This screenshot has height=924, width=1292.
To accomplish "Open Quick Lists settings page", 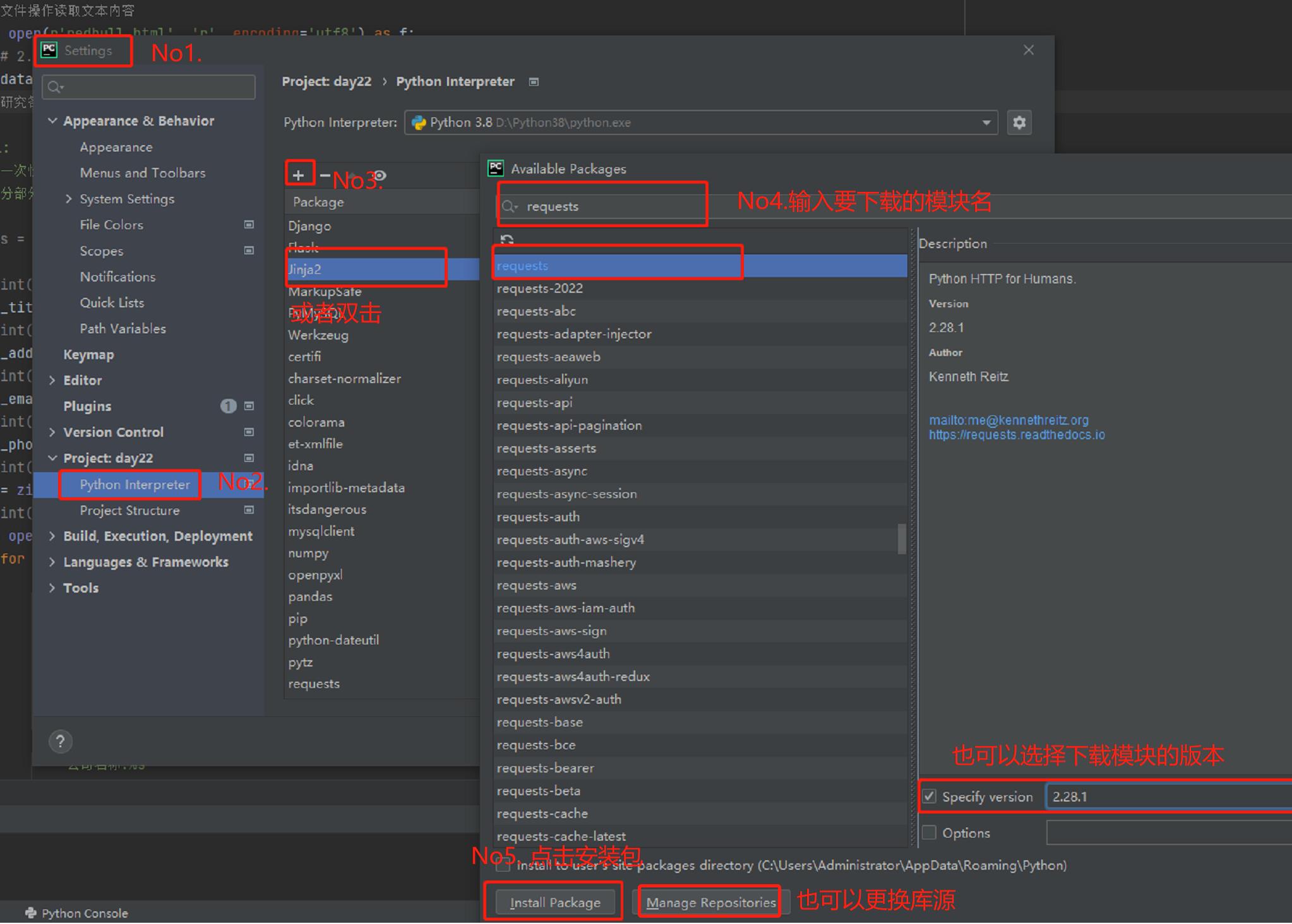I will (x=112, y=302).
